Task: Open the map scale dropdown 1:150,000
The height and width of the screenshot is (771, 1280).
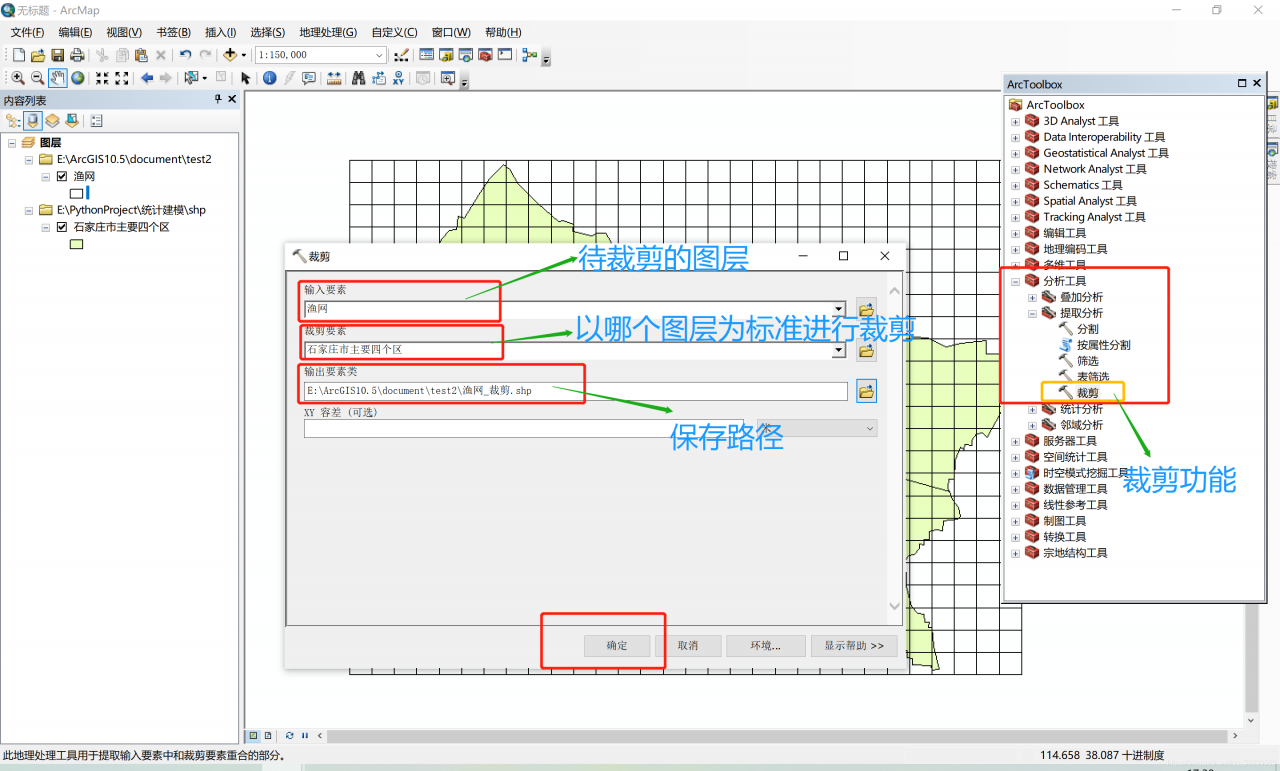Action: [x=379, y=55]
